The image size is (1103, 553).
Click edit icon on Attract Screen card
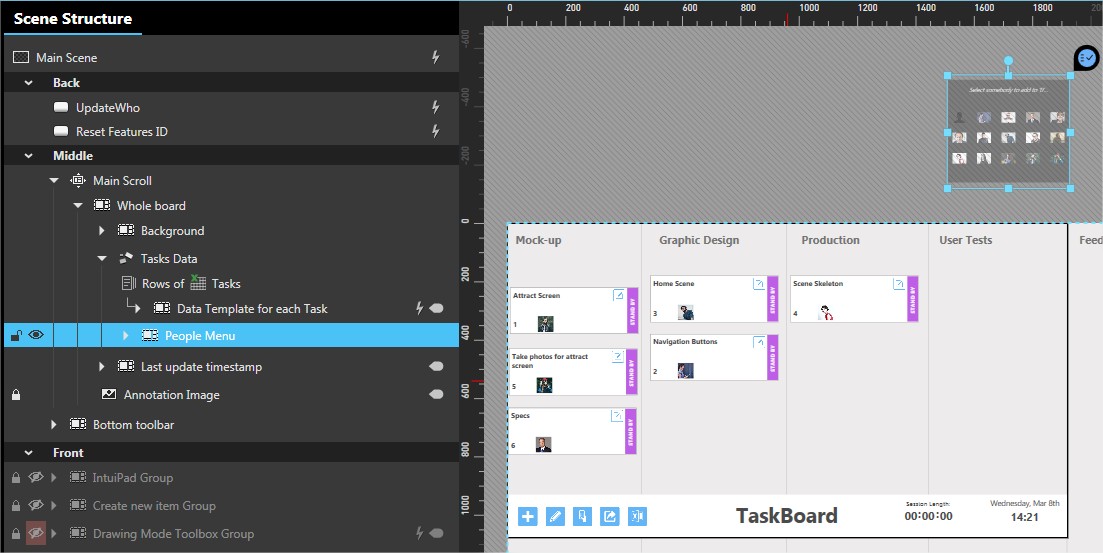coord(618,295)
